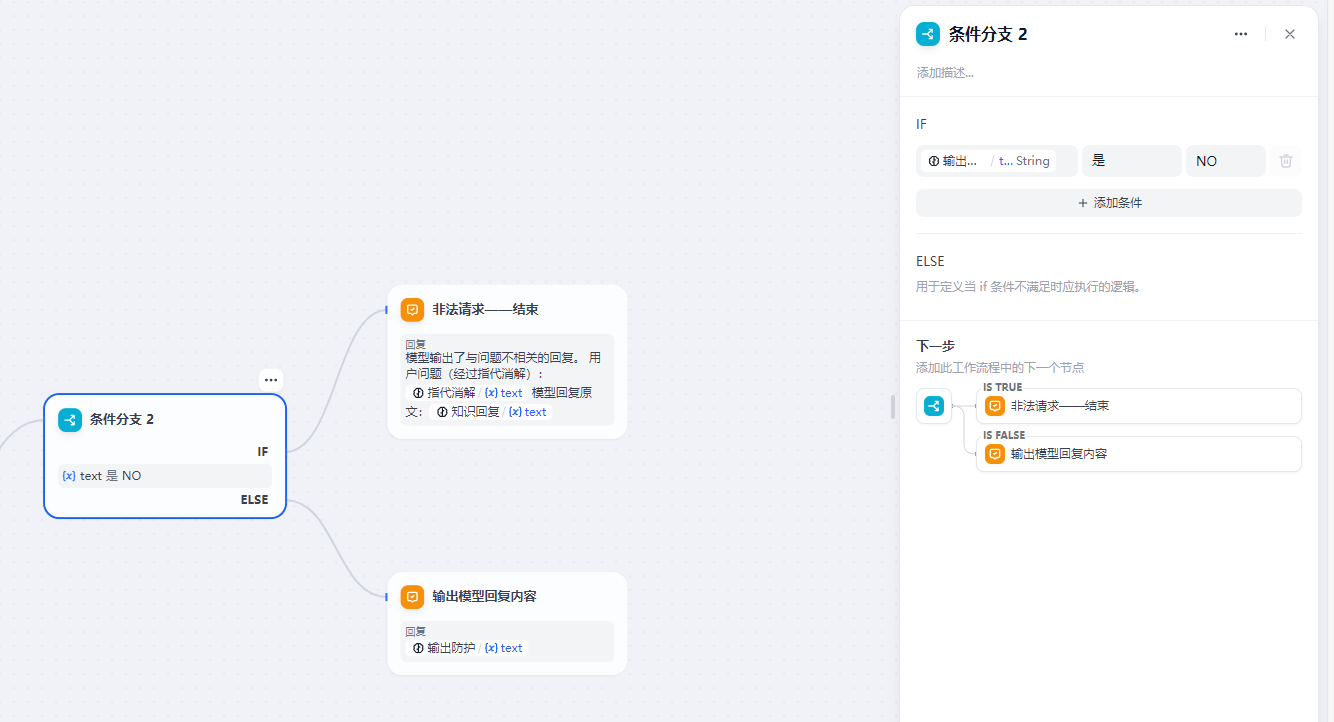Click the 输出防护 text variable tag
Screen dimensions: 1334x722
(x=468, y=648)
